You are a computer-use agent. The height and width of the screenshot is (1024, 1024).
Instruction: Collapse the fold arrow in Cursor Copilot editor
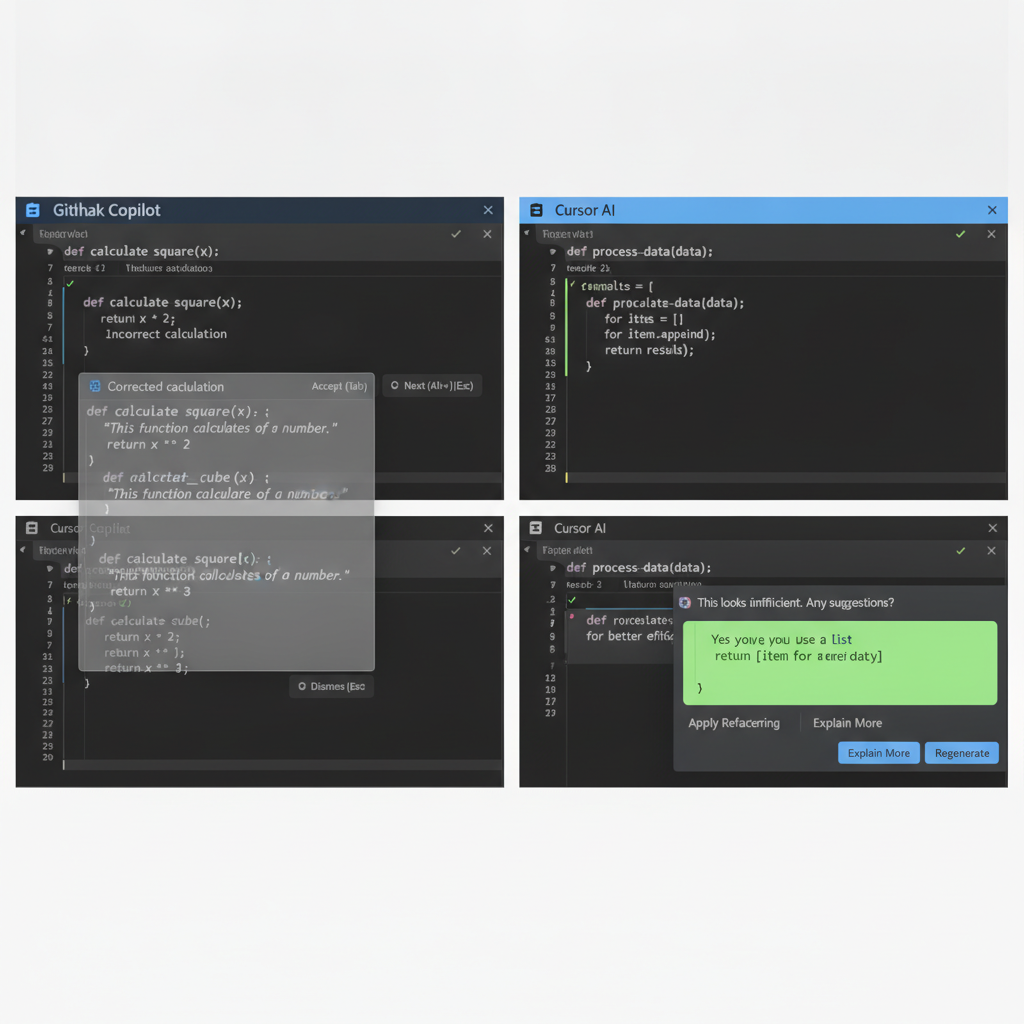tap(50, 569)
